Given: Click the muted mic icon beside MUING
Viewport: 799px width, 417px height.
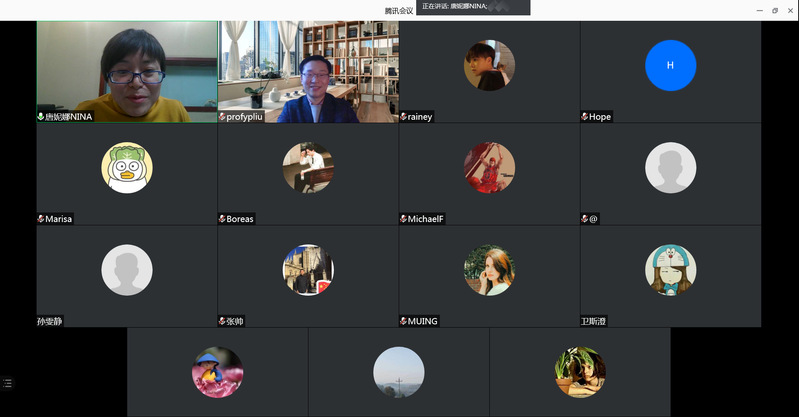Looking at the screenshot, I should pyautogui.click(x=403, y=321).
